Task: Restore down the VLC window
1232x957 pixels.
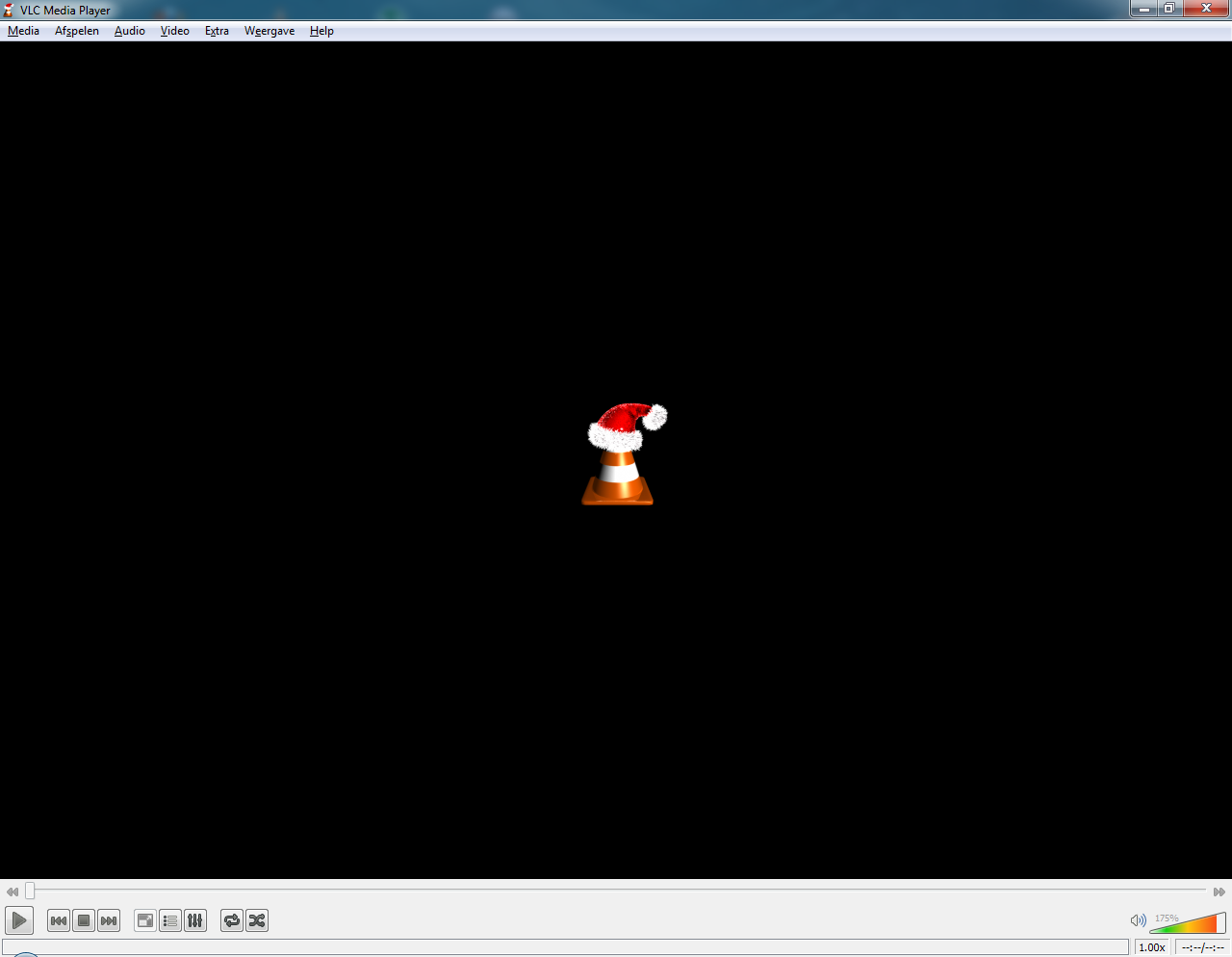Action: coord(1169,9)
